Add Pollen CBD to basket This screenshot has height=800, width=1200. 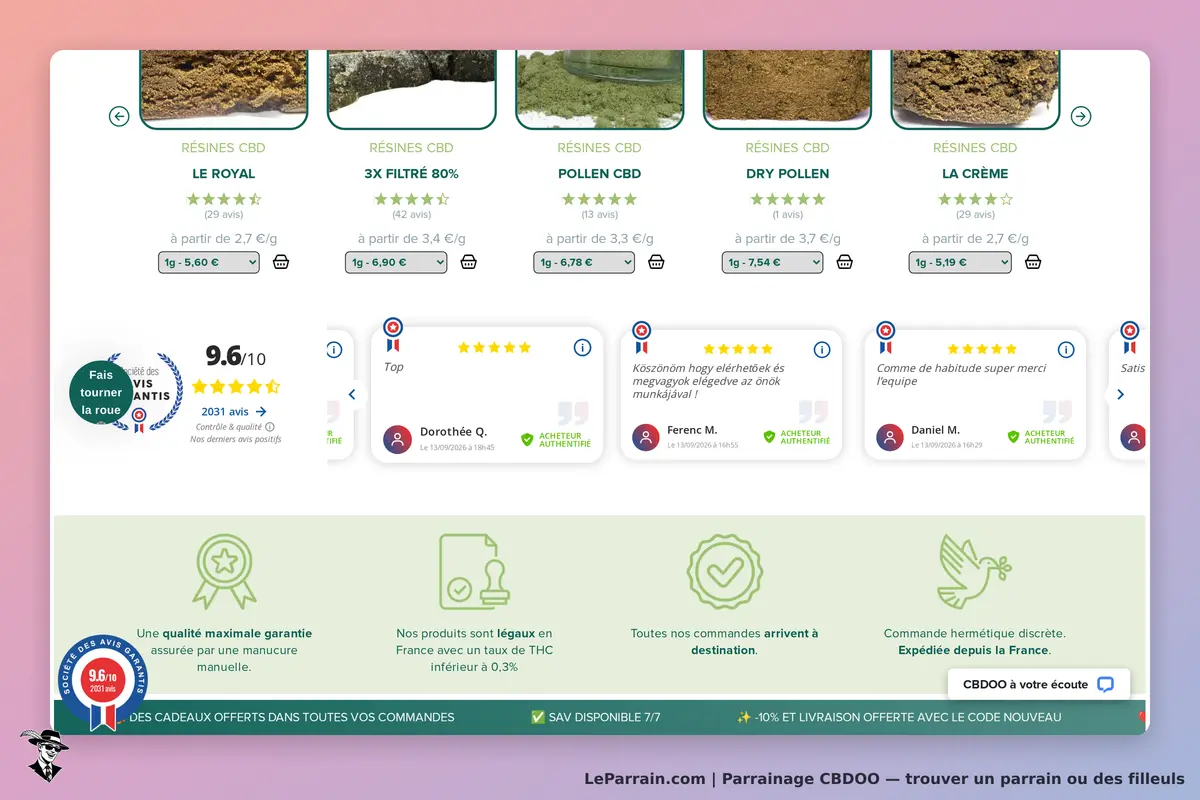(656, 262)
